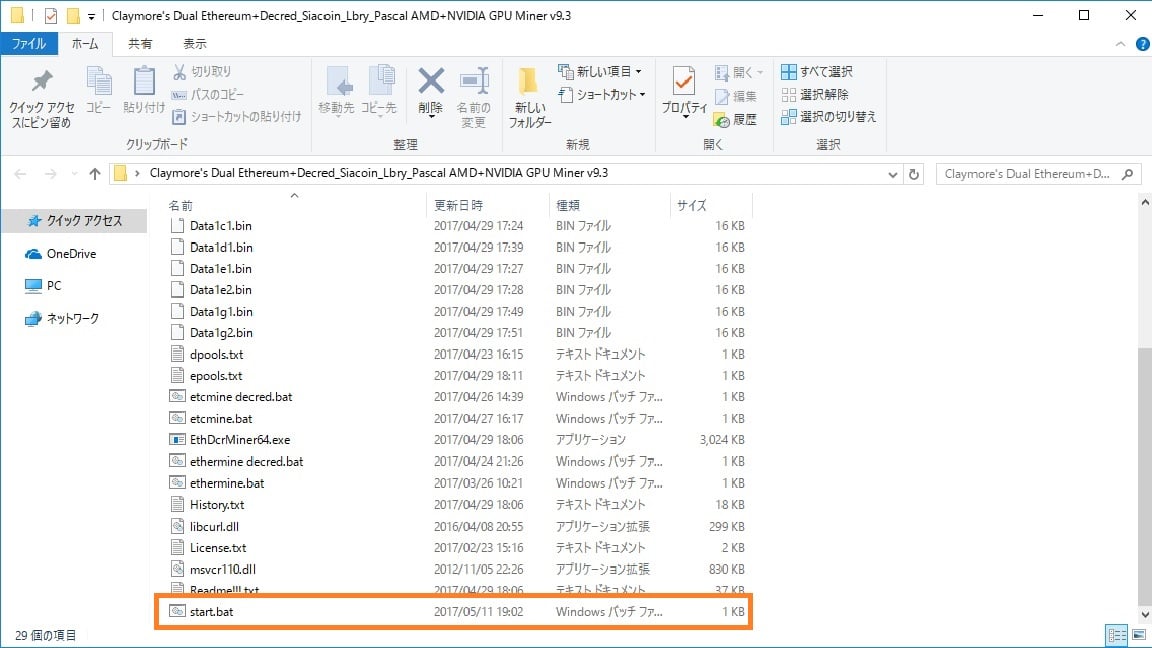Screen dimensions: 1152x648
Task: Sort by the Size column header
Action: pyautogui.click(x=711, y=205)
